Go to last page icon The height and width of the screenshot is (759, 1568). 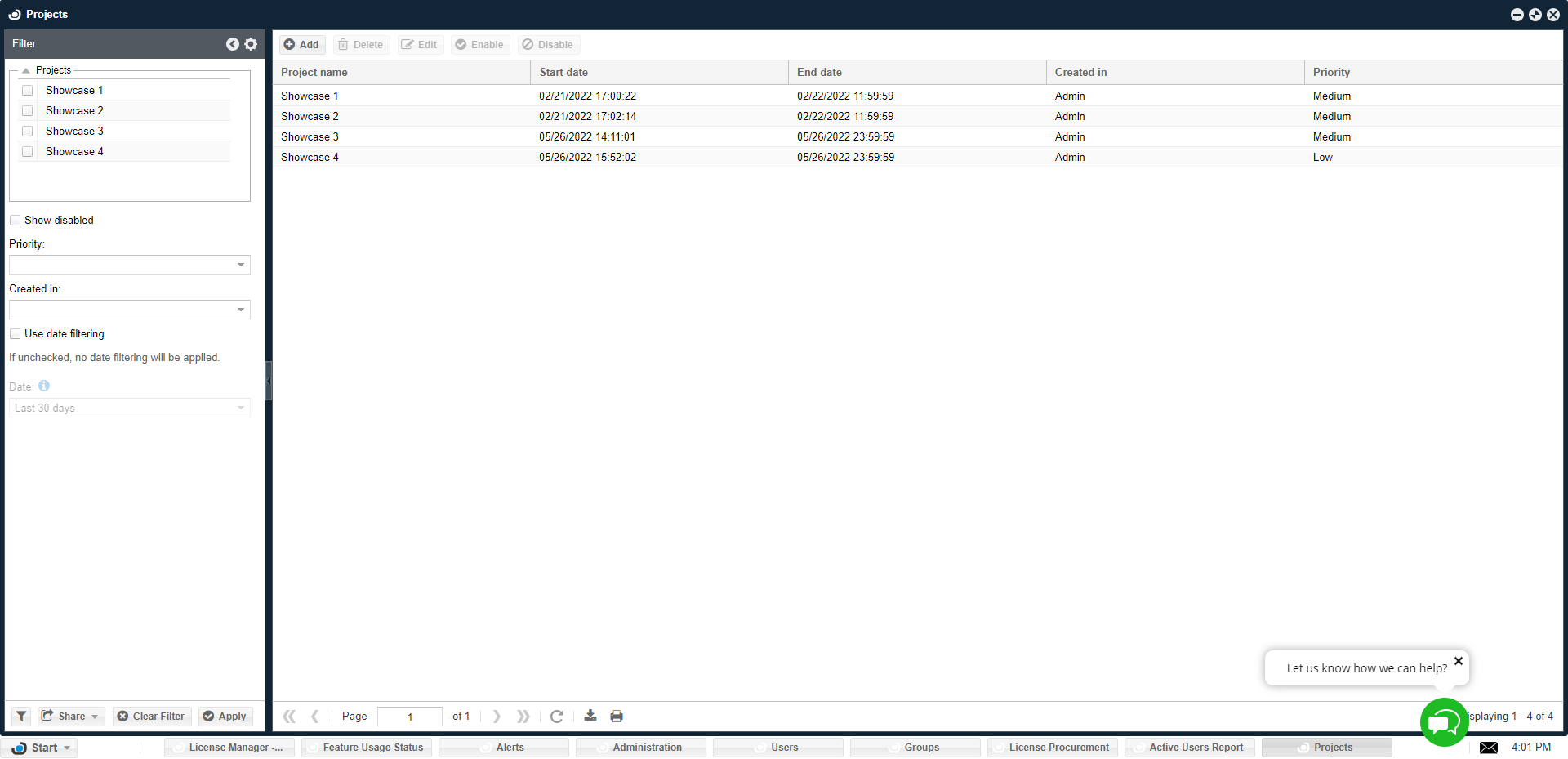pyautogui.click(x=523, y=717)
